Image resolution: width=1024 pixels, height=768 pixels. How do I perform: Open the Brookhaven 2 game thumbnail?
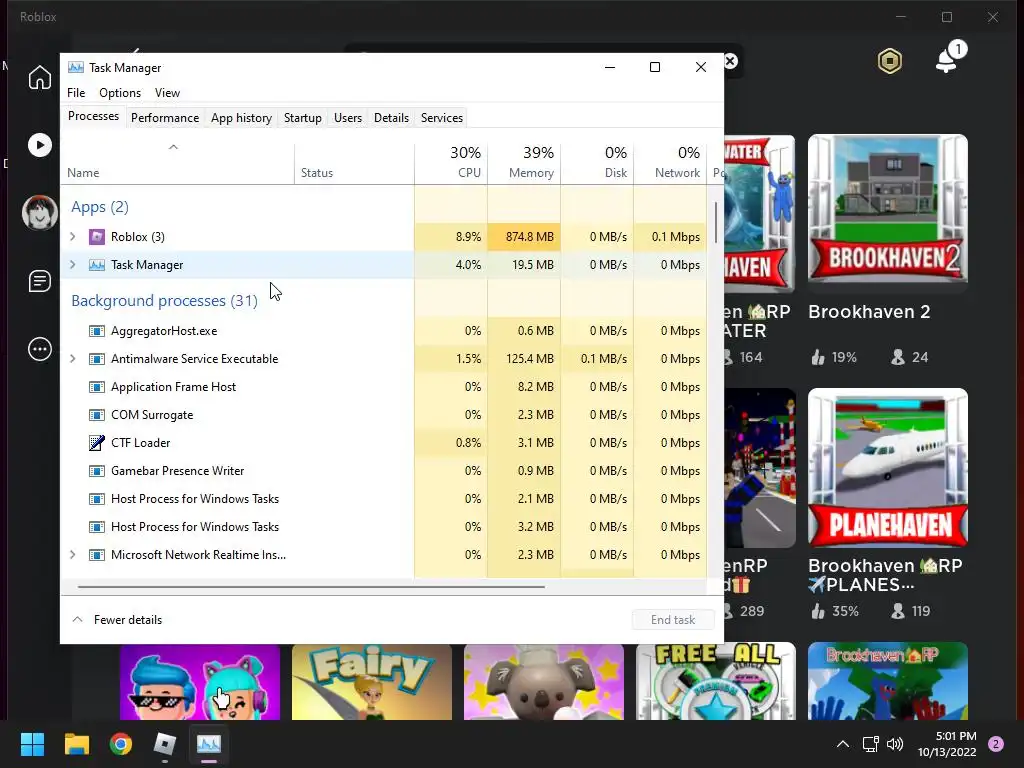(x=888, y=209)
